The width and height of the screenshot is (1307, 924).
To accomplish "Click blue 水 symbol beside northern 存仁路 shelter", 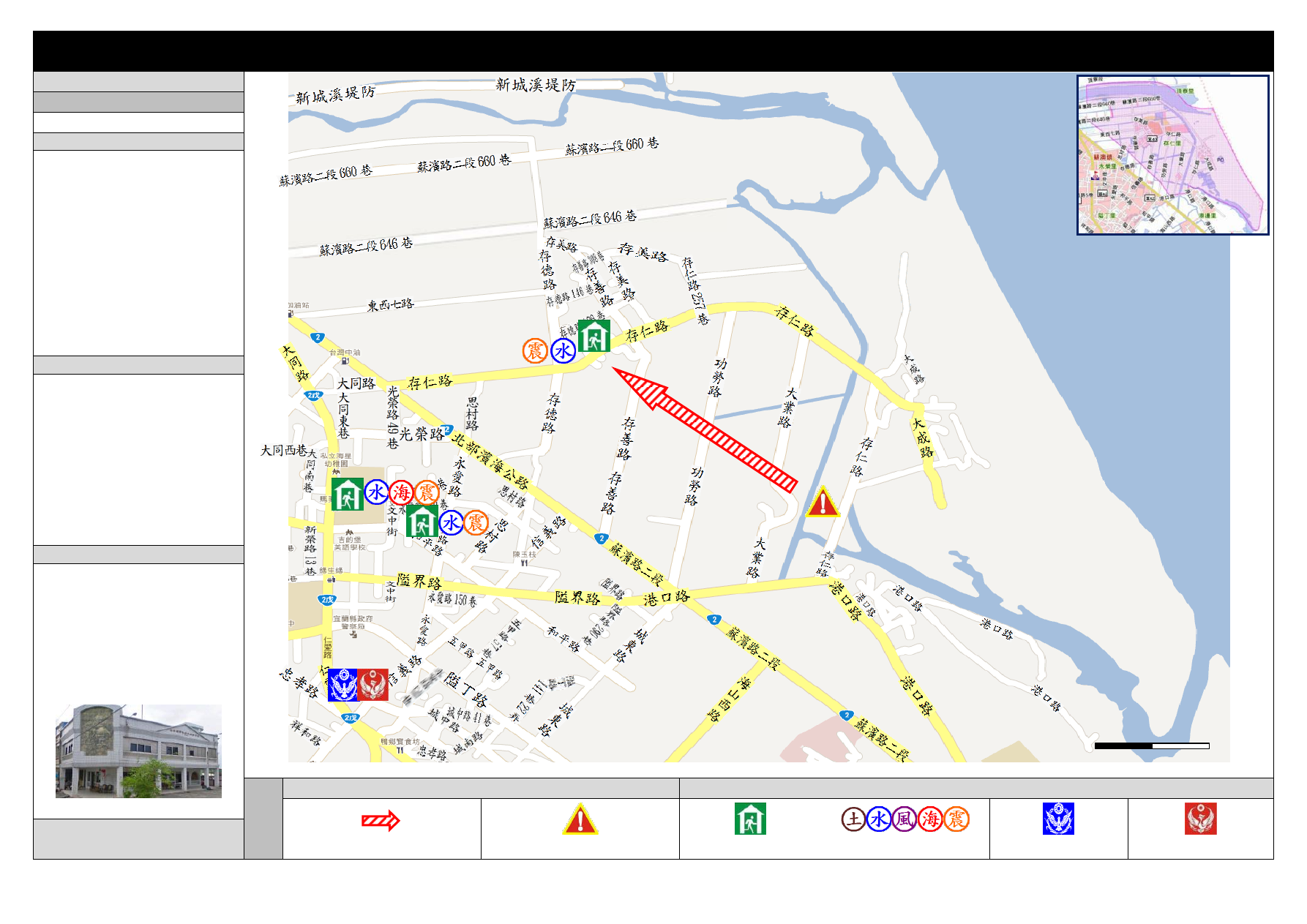I will click(563, 350).
